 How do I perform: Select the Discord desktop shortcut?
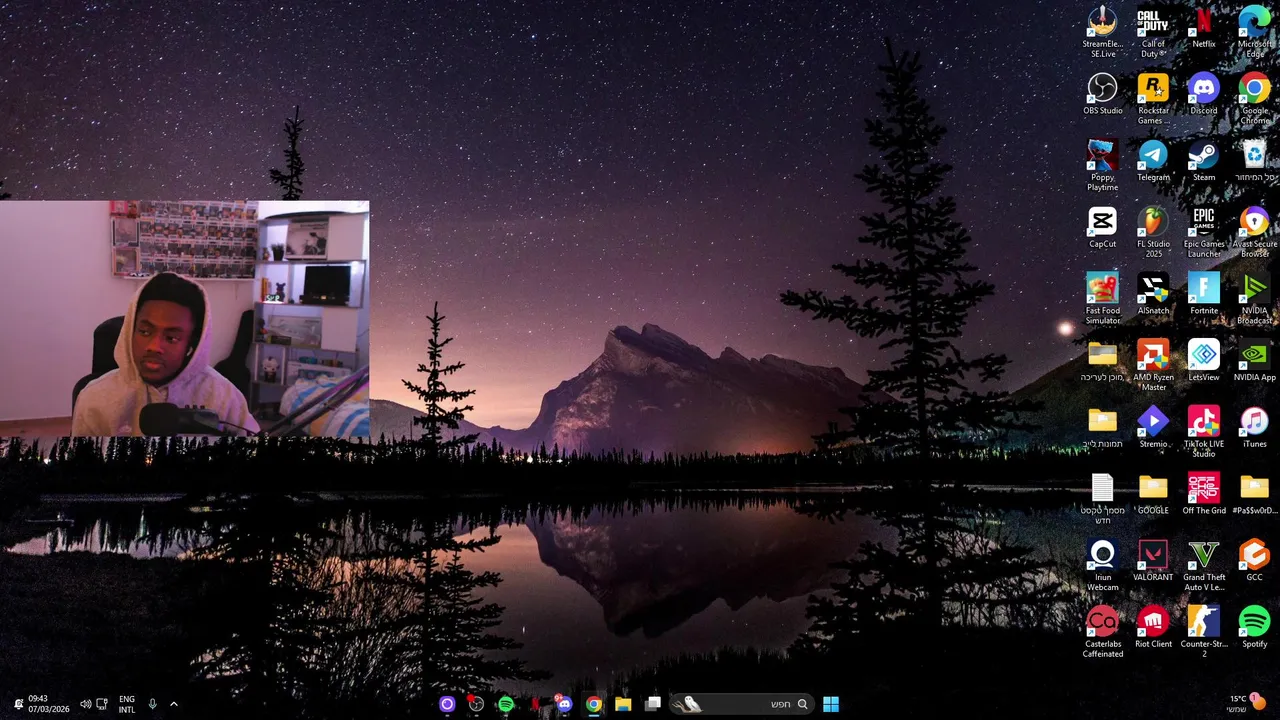1204,94
